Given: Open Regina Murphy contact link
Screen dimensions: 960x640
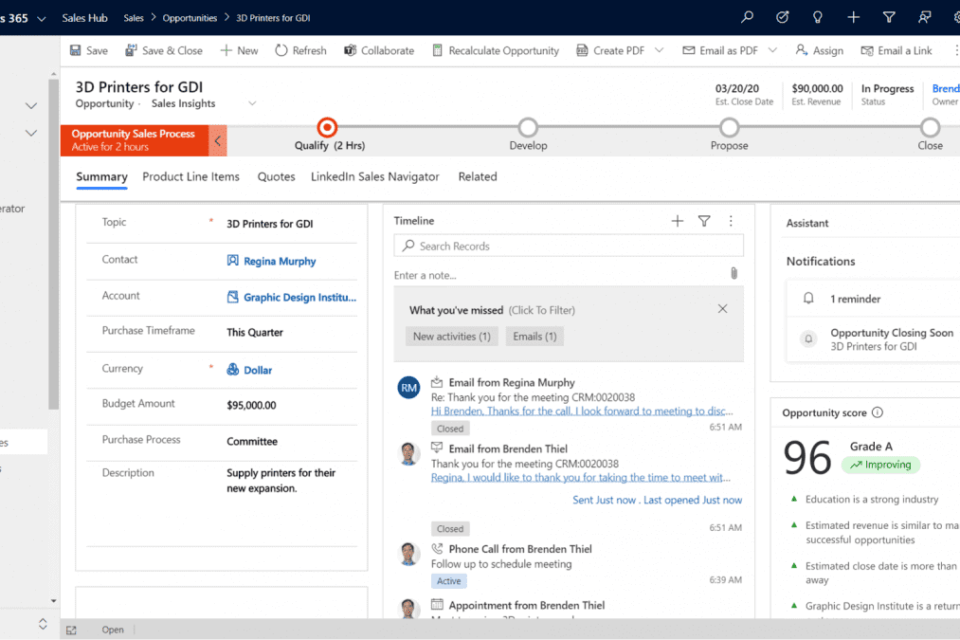Looking at the screenshot, I should (x=271, y=261).
